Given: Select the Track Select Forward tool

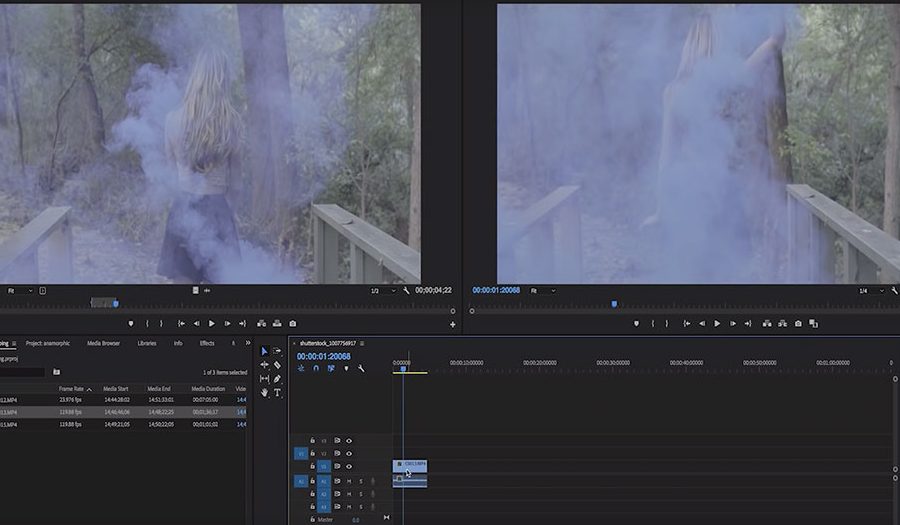Looking at the screenshot, I should [277, 351].
